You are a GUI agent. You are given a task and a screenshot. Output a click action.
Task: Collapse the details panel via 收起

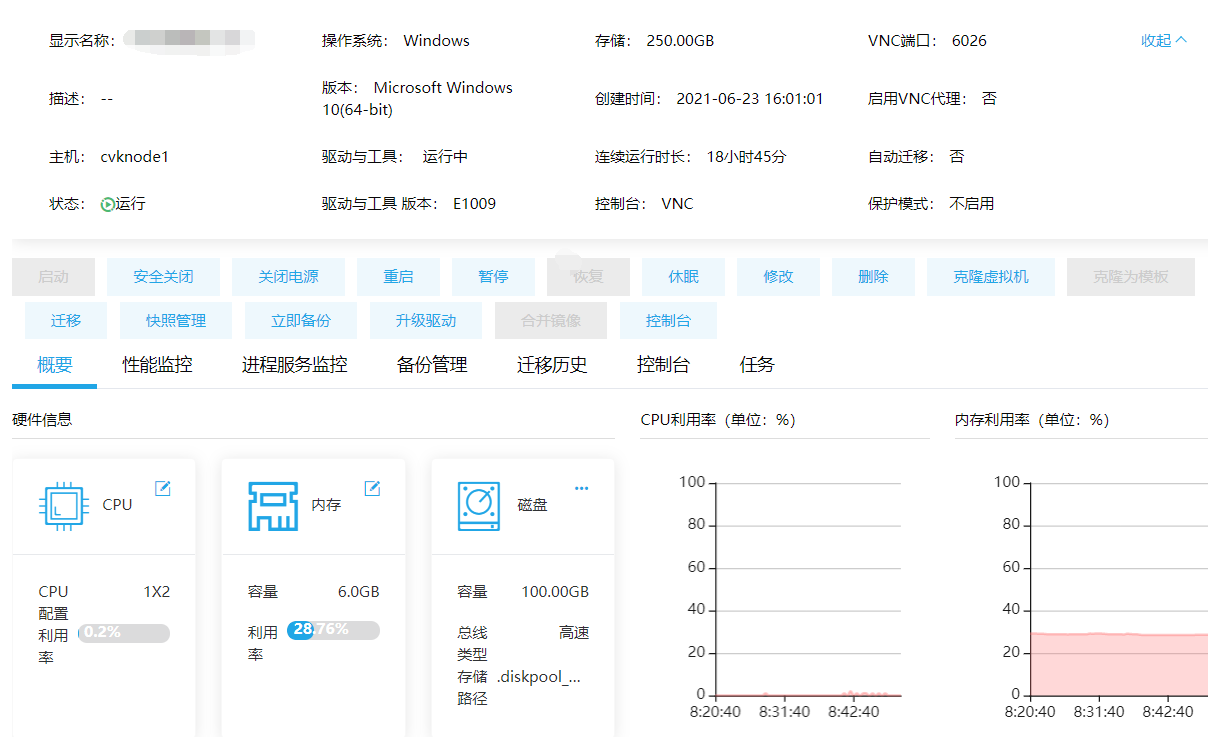pos(1164,41)
